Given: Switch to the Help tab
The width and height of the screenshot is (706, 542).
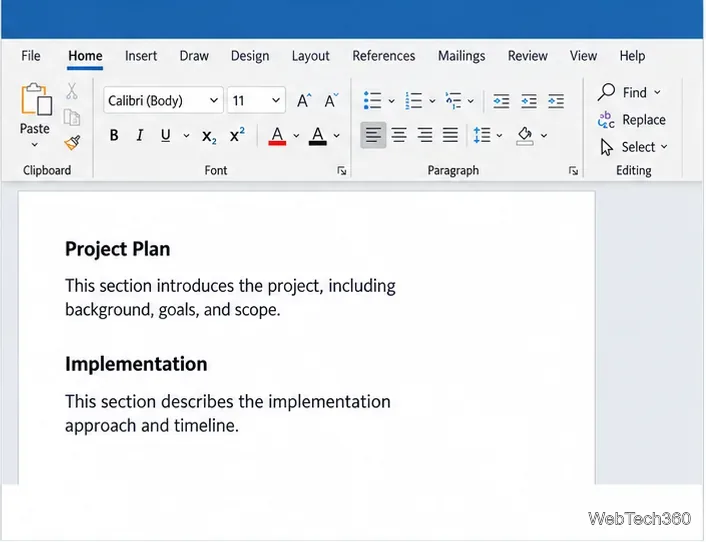Looking at the screenshot, I should (632, 56).
